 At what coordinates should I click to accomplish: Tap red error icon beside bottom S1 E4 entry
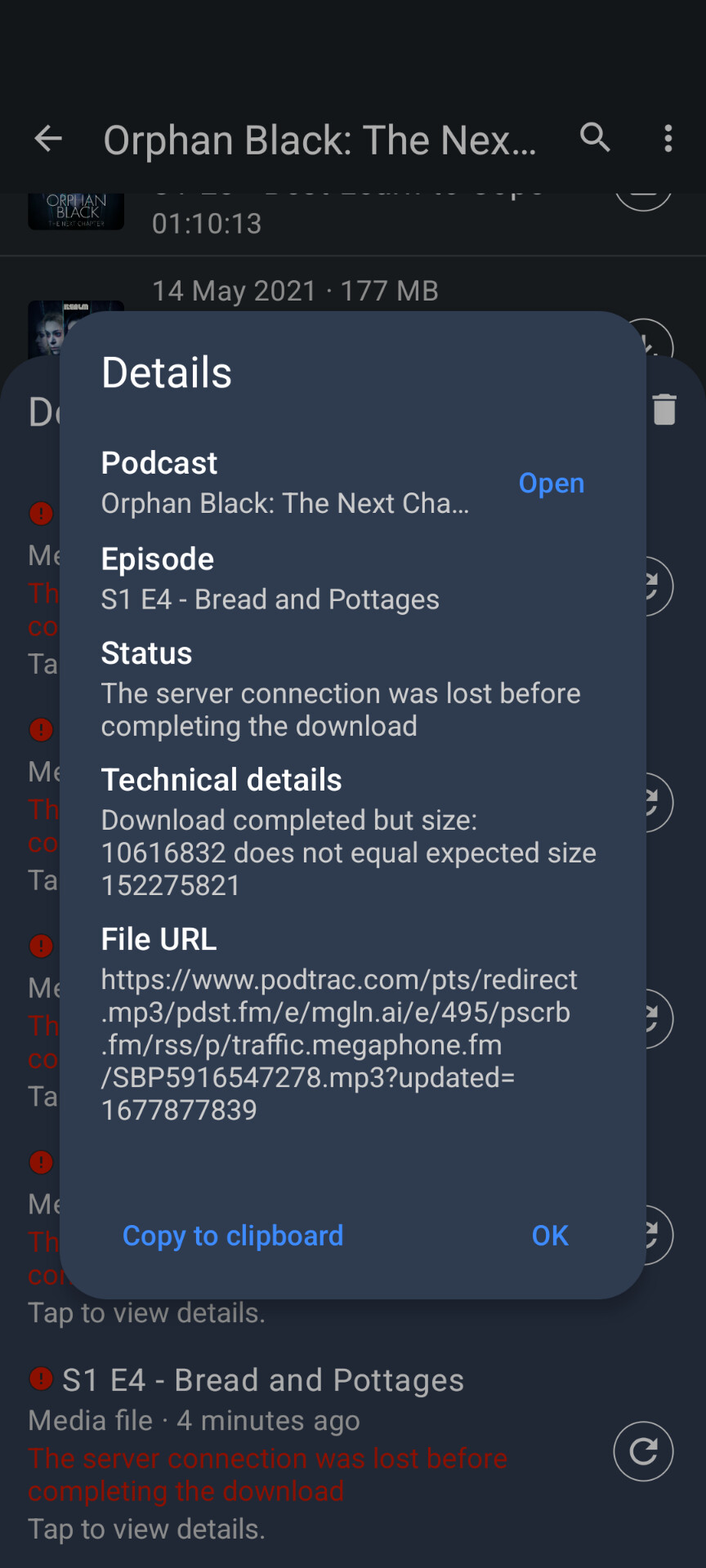(x=41, y=1379)
